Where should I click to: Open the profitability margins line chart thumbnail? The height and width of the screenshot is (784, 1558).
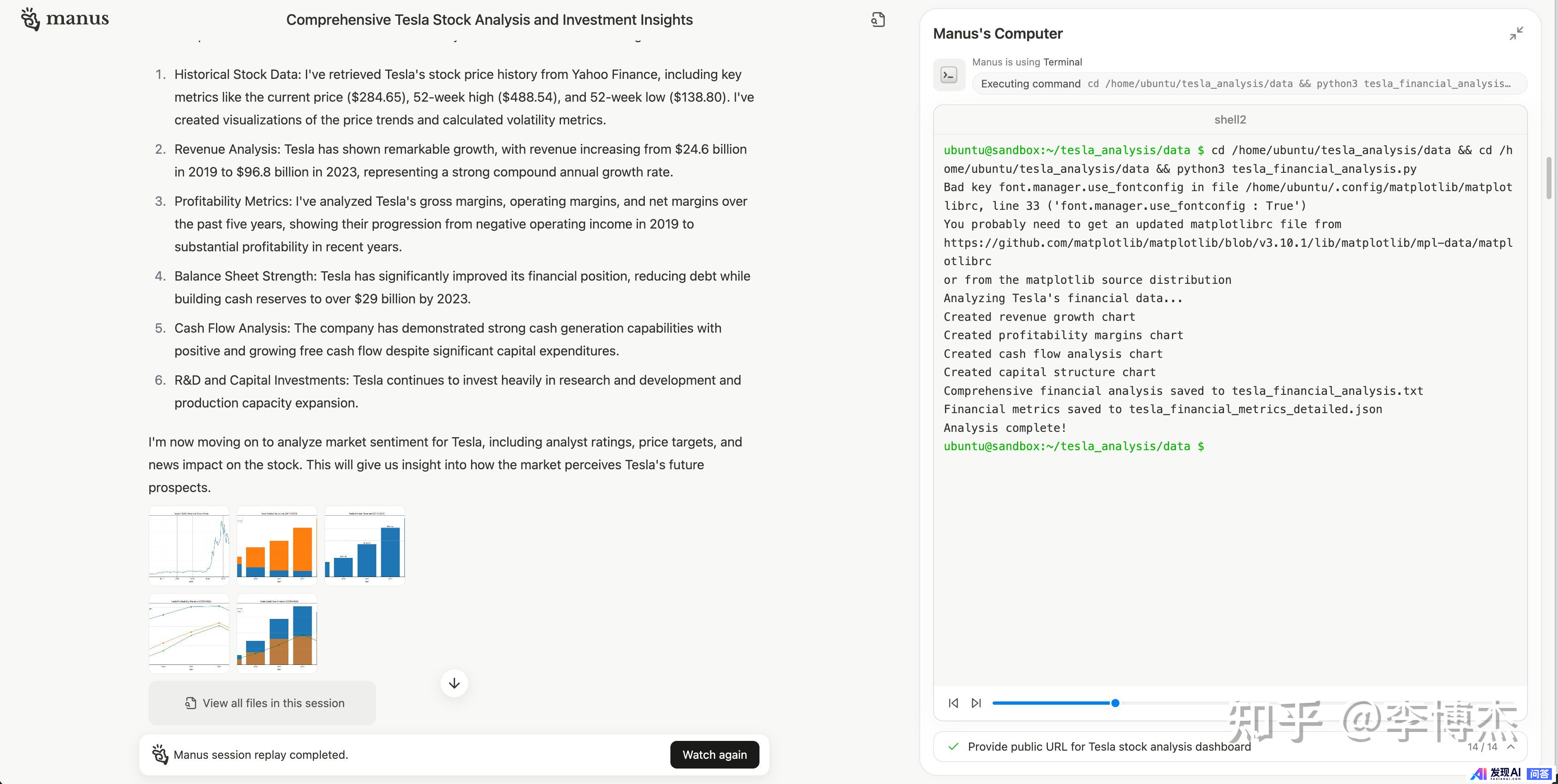189,634
